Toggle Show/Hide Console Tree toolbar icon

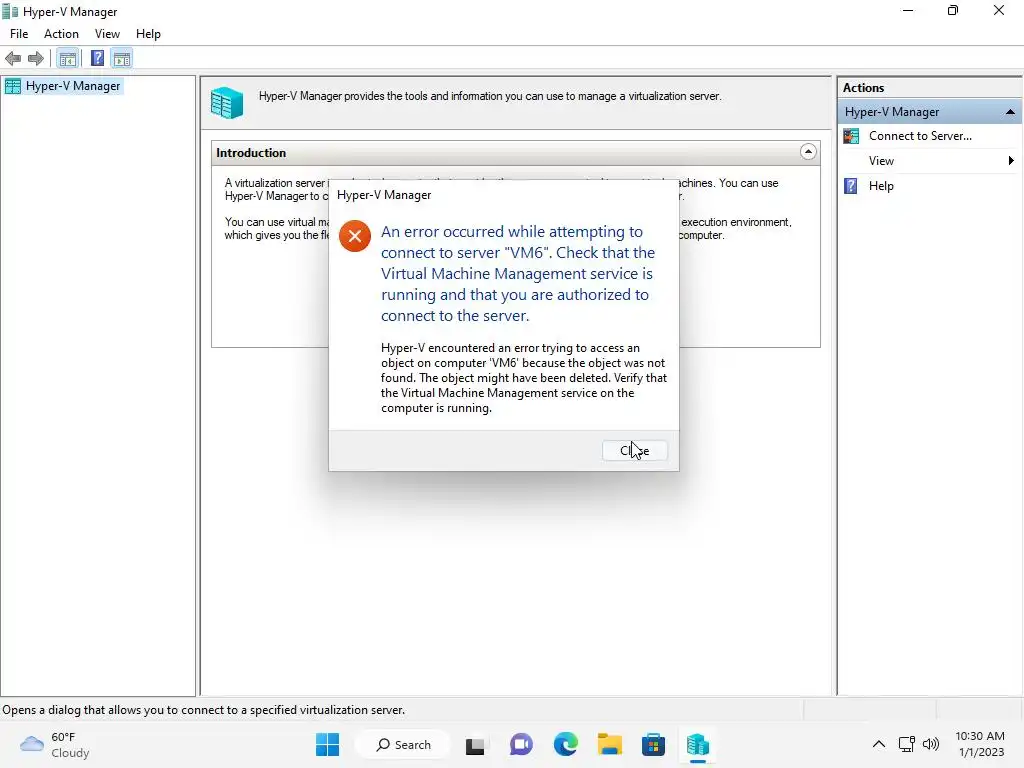pos(68,59)
